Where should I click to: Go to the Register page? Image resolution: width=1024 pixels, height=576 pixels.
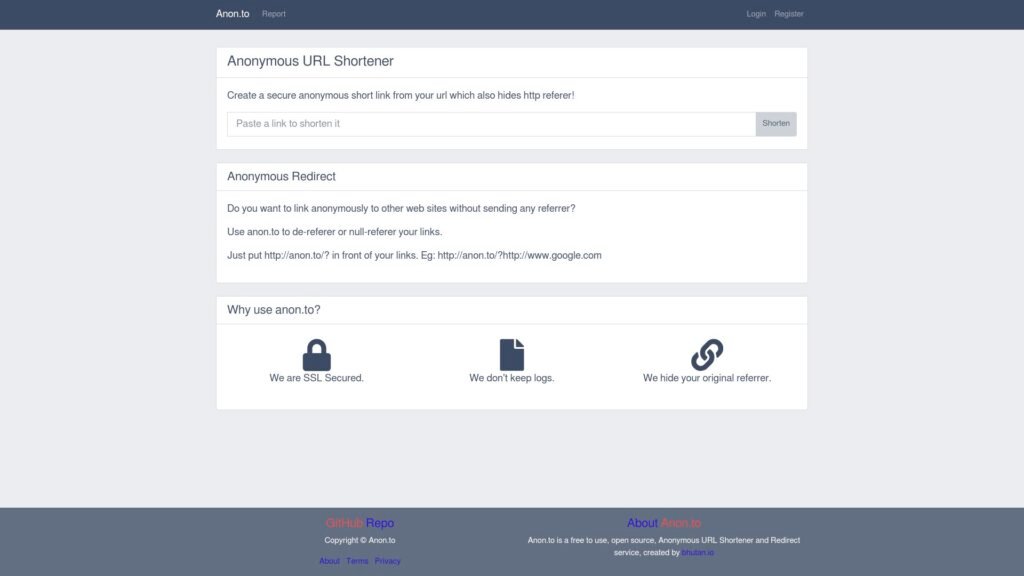789,14
